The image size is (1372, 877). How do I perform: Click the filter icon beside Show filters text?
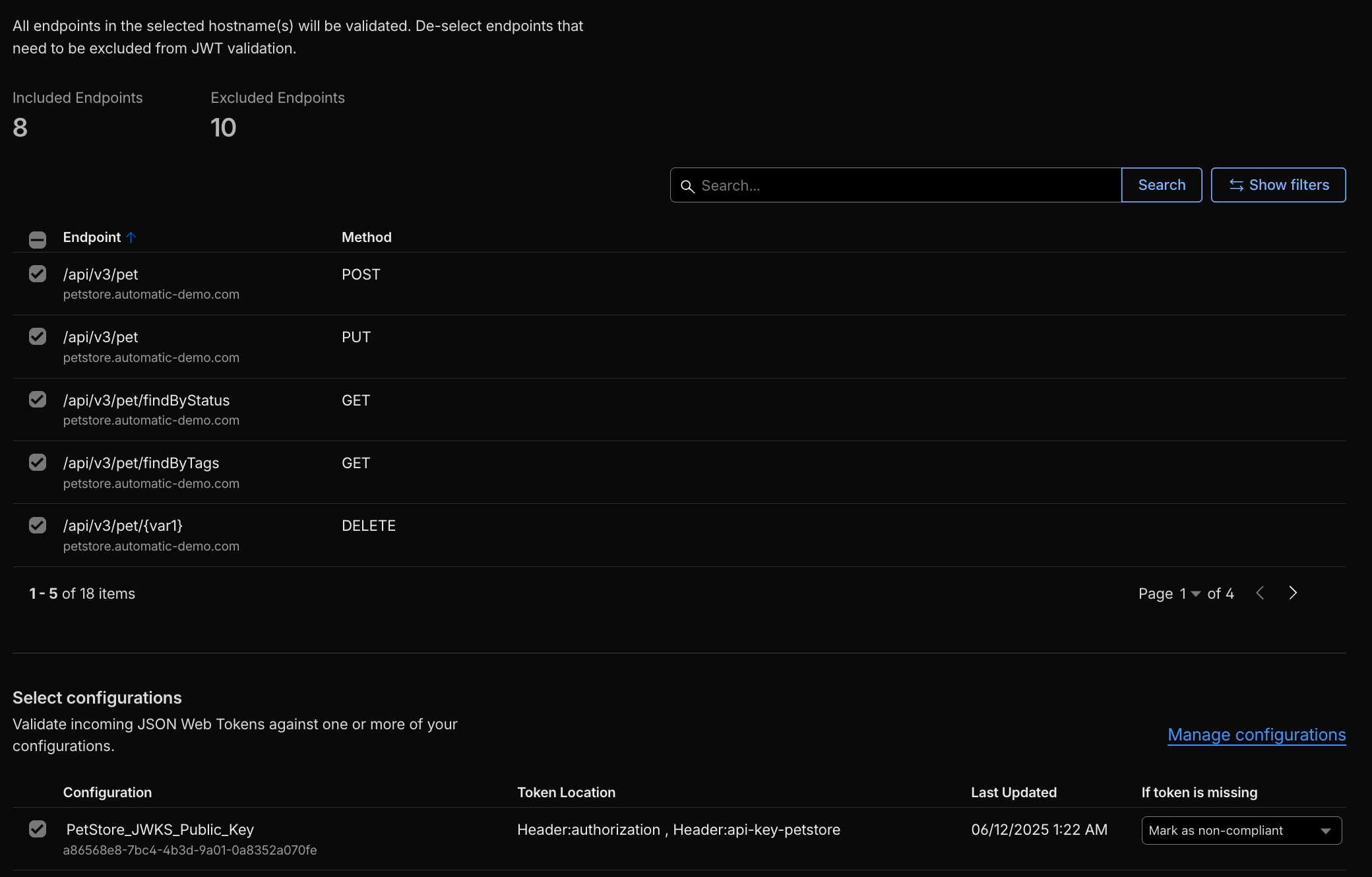1237,185
